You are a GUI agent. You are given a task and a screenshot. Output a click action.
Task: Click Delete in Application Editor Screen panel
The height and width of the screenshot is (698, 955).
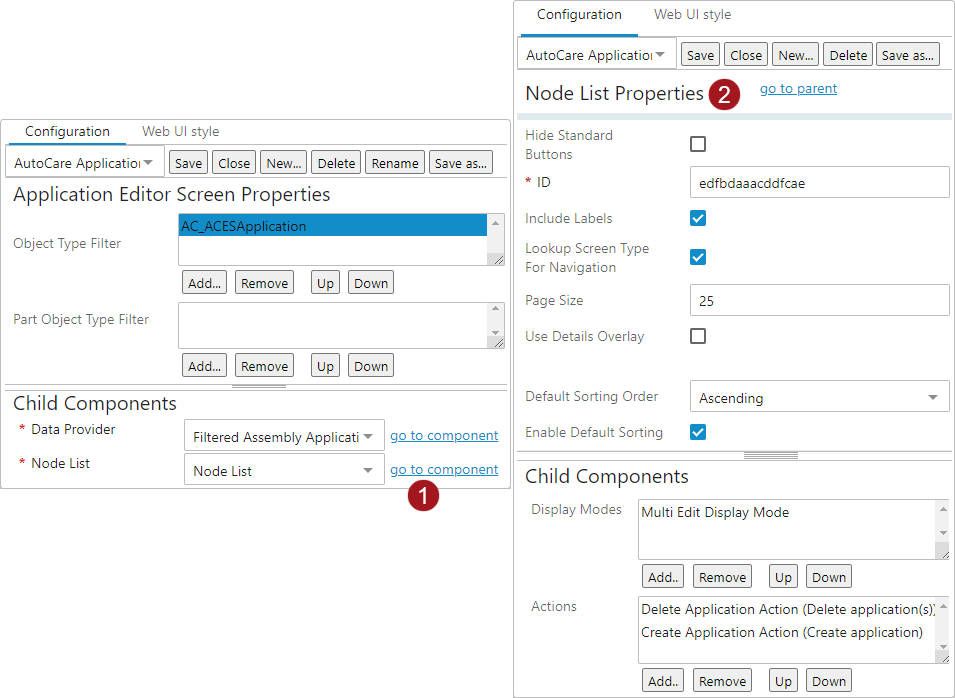(336, 163)
